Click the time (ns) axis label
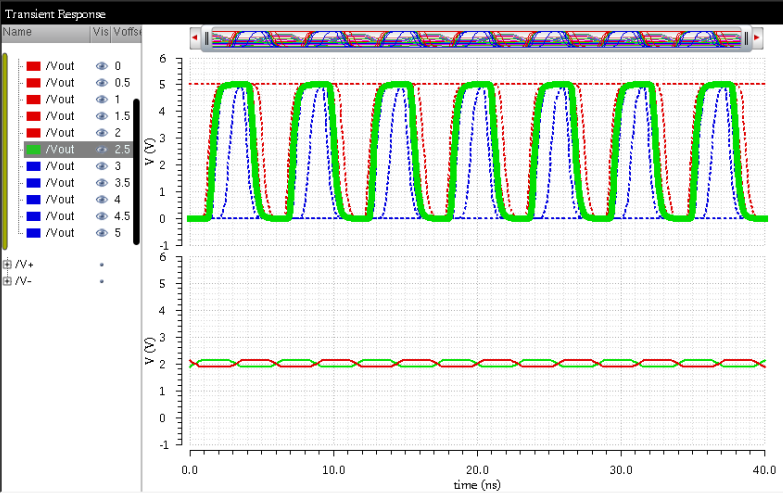Screen dimensions: 783x493 tap(477, 485)
